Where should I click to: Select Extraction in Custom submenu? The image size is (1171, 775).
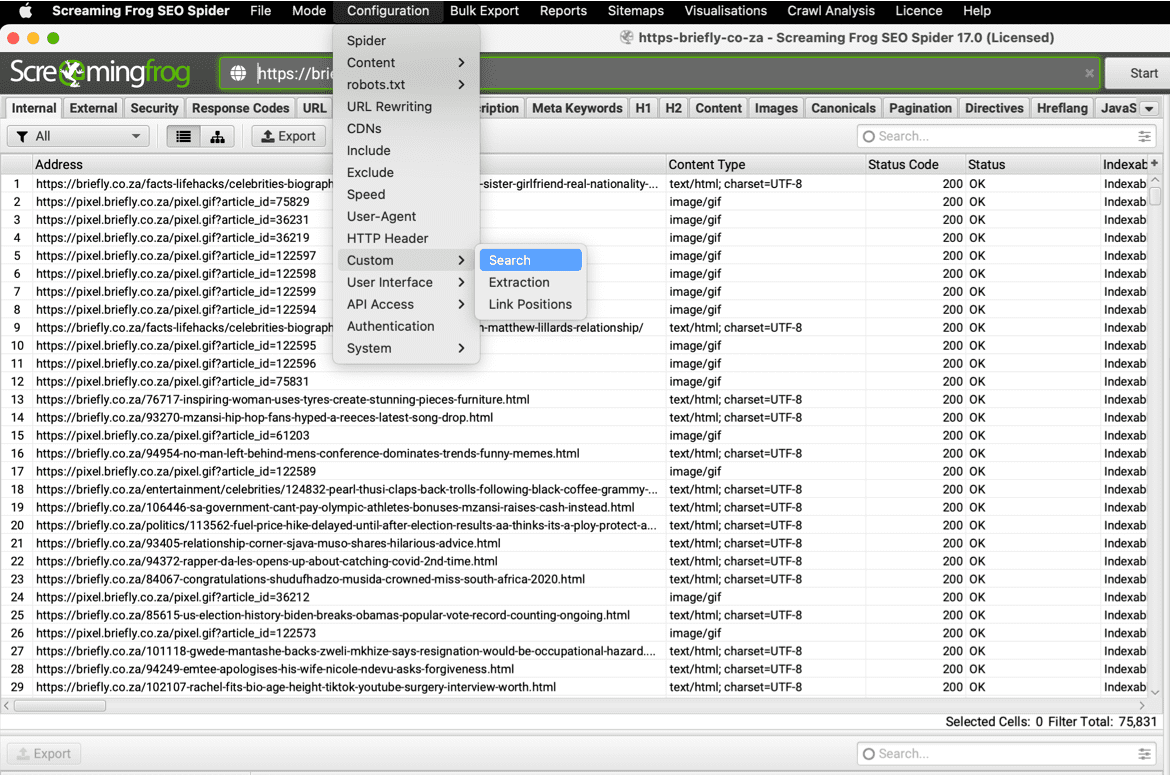pos(530,282)
